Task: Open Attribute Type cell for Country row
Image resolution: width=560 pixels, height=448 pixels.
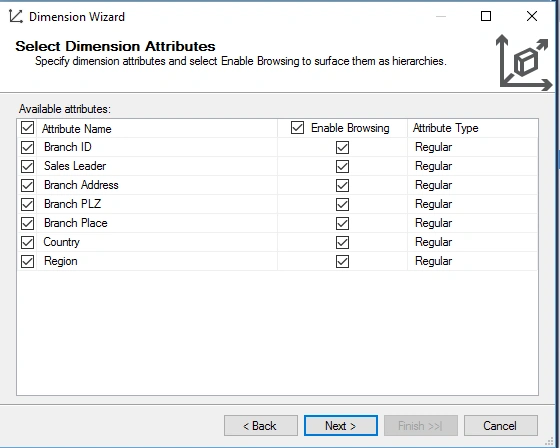Action: click(472, 242)
